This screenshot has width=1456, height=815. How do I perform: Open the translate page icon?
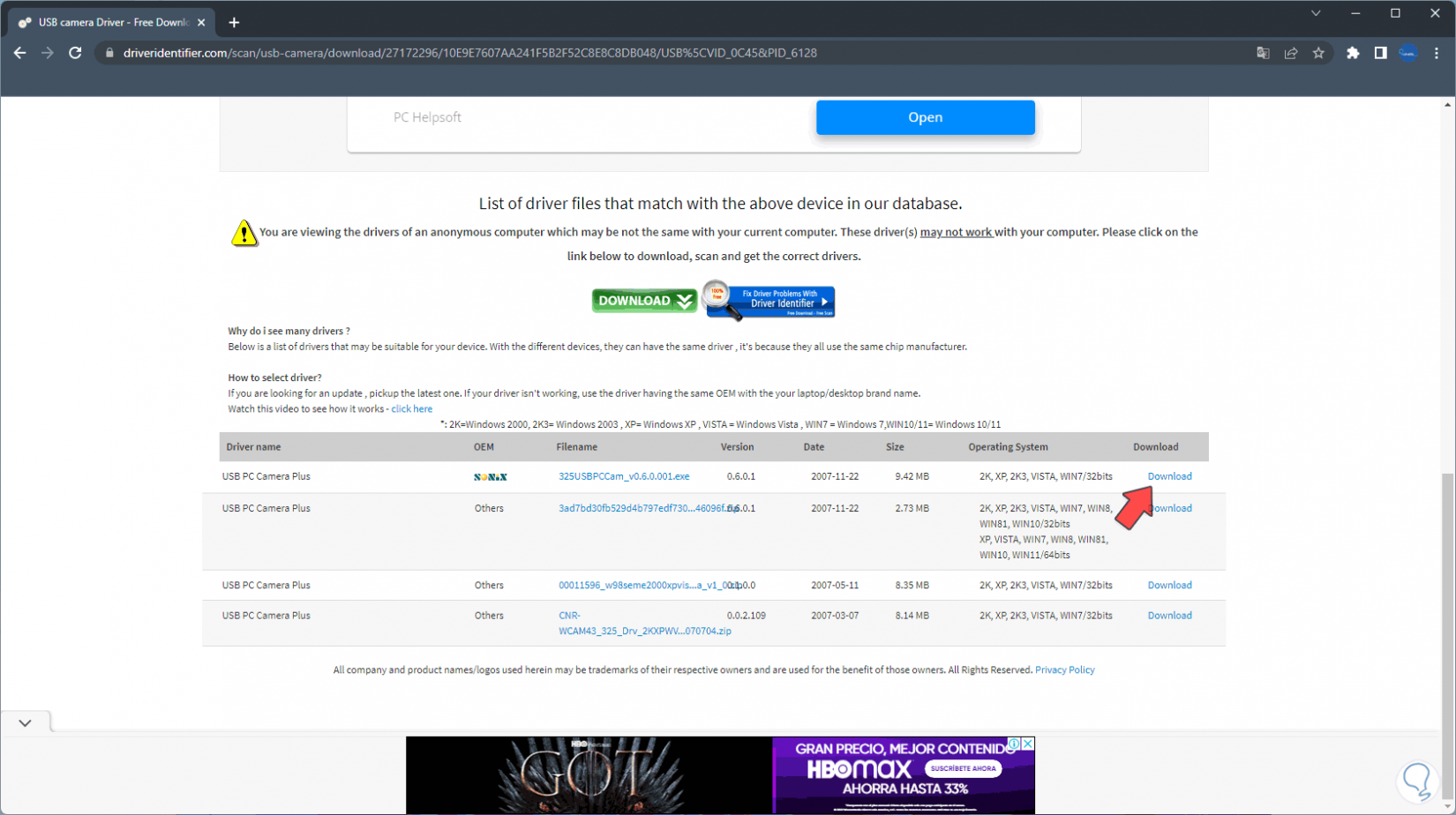click(1263, 53)
